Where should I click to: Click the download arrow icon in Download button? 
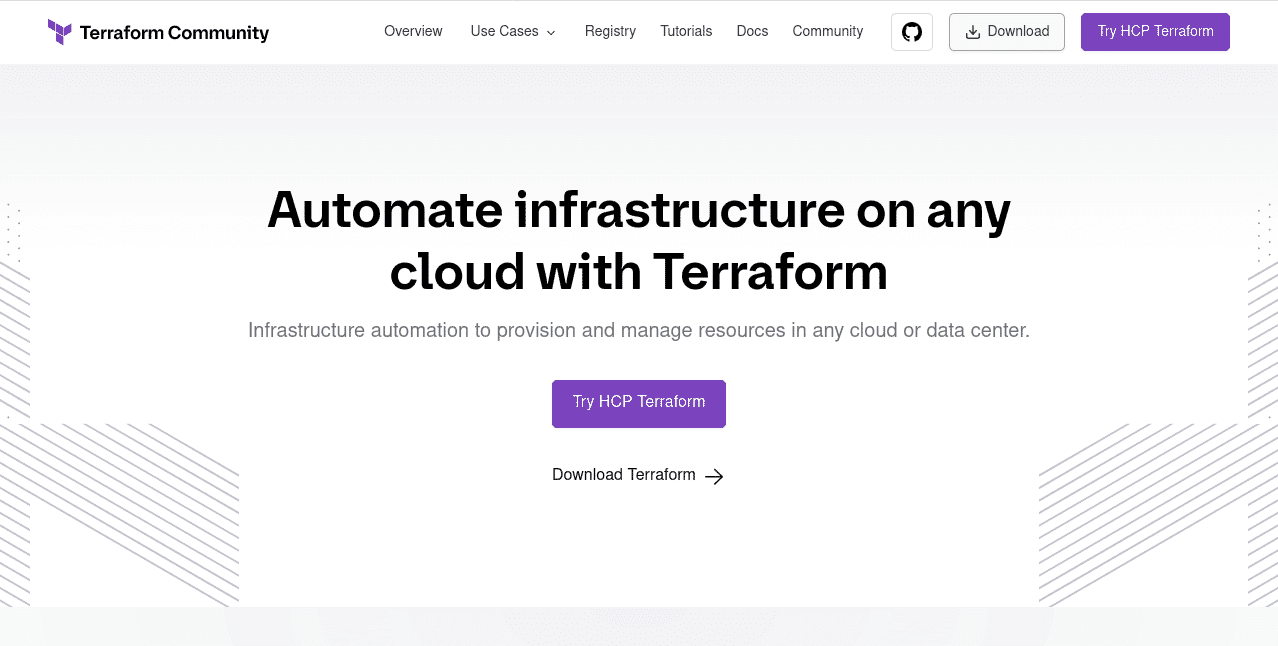click(971, 31)
